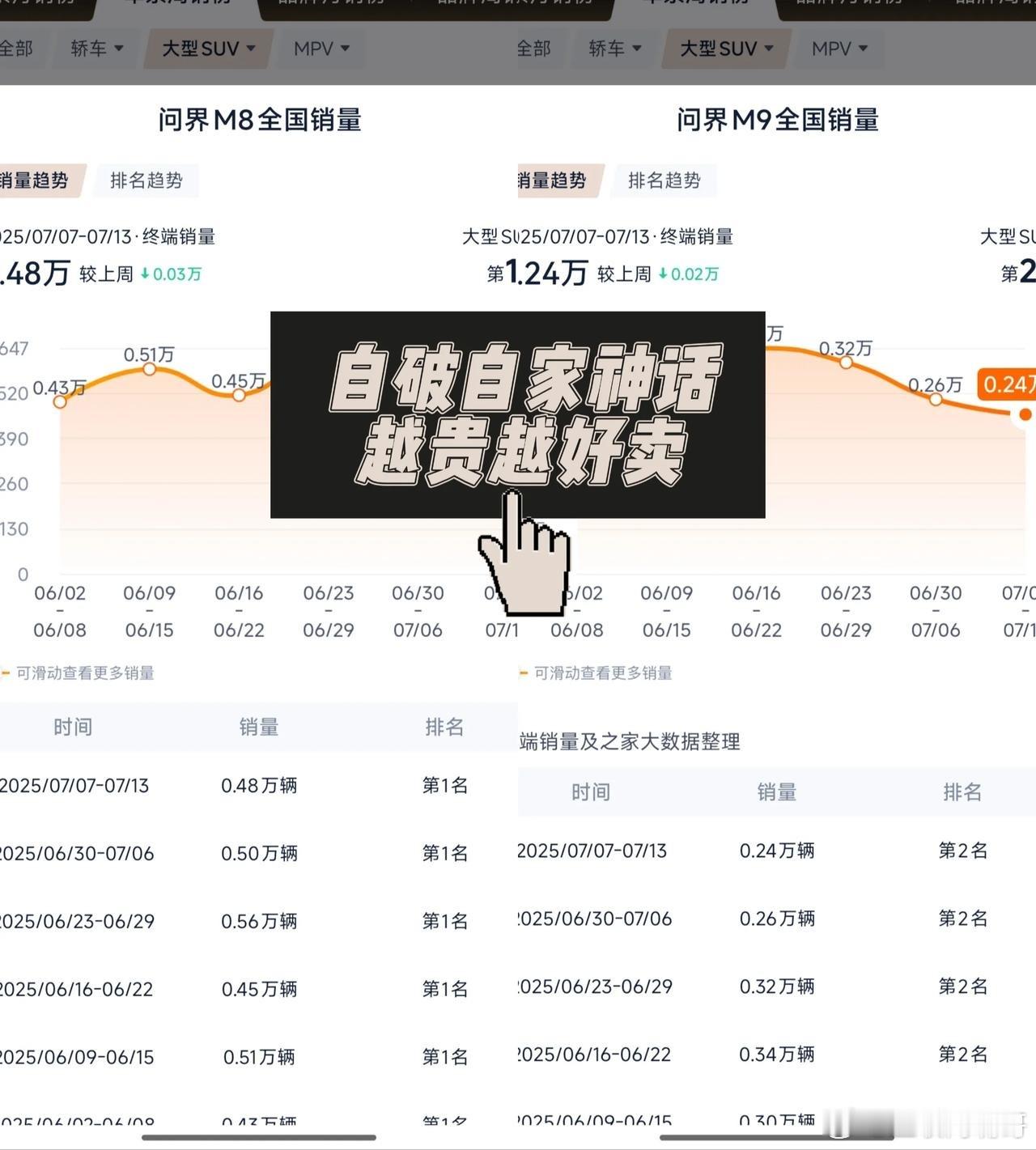Image resolution: width=1036 pixels, height=1150 pixels.
Task: Click the 06/23-06/29 axis label on M9 chart
Action: pos(846,611)
